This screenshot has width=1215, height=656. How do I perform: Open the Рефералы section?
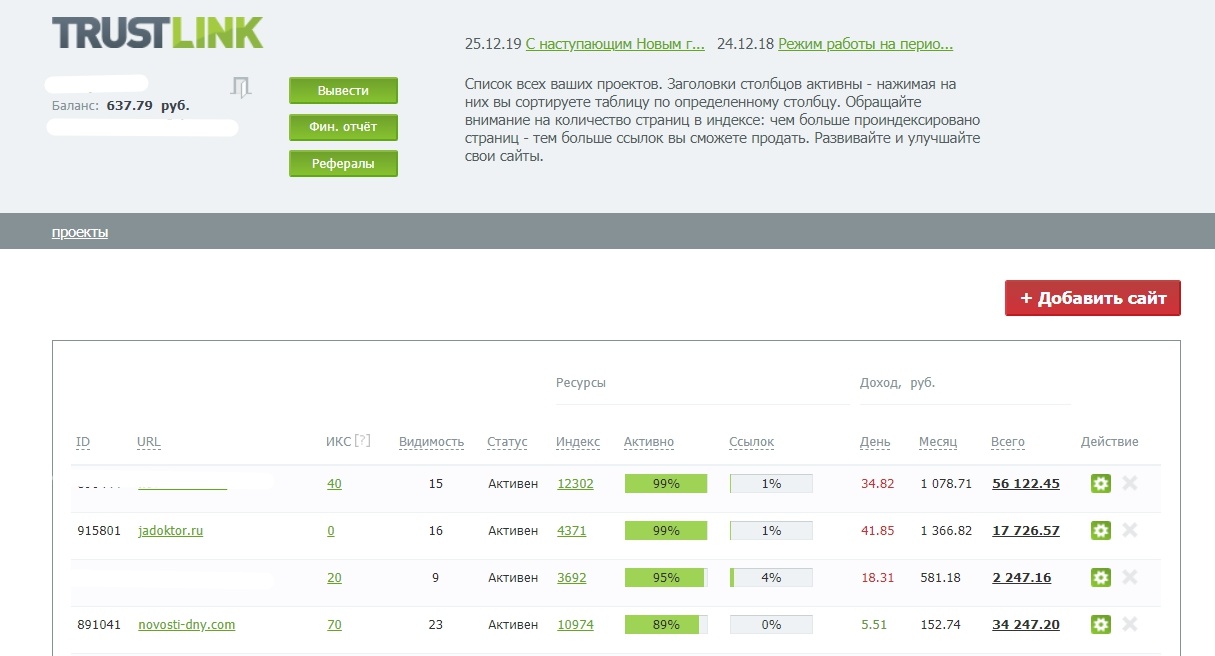(343, 164)
